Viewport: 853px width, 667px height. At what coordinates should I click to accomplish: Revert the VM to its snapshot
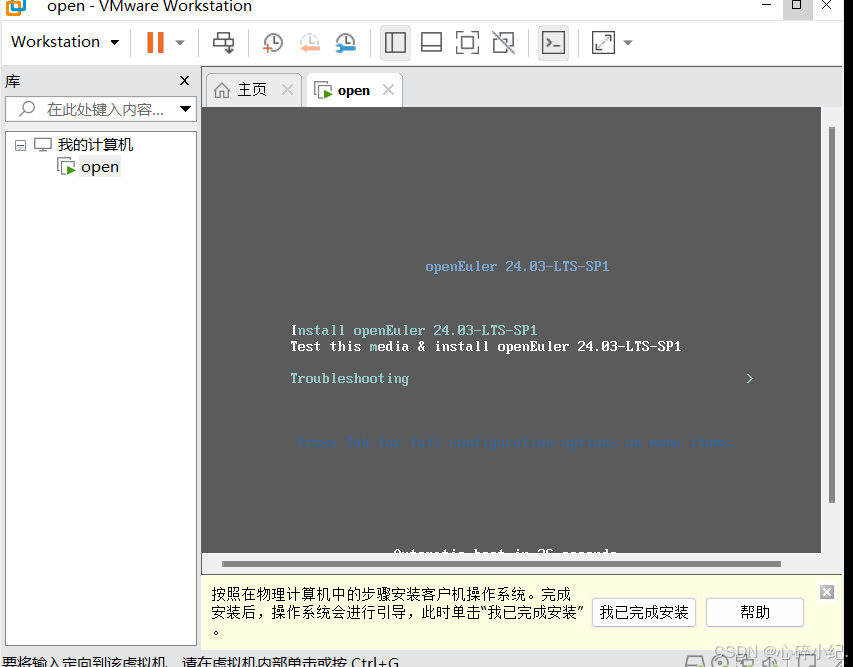pos(308,42)
